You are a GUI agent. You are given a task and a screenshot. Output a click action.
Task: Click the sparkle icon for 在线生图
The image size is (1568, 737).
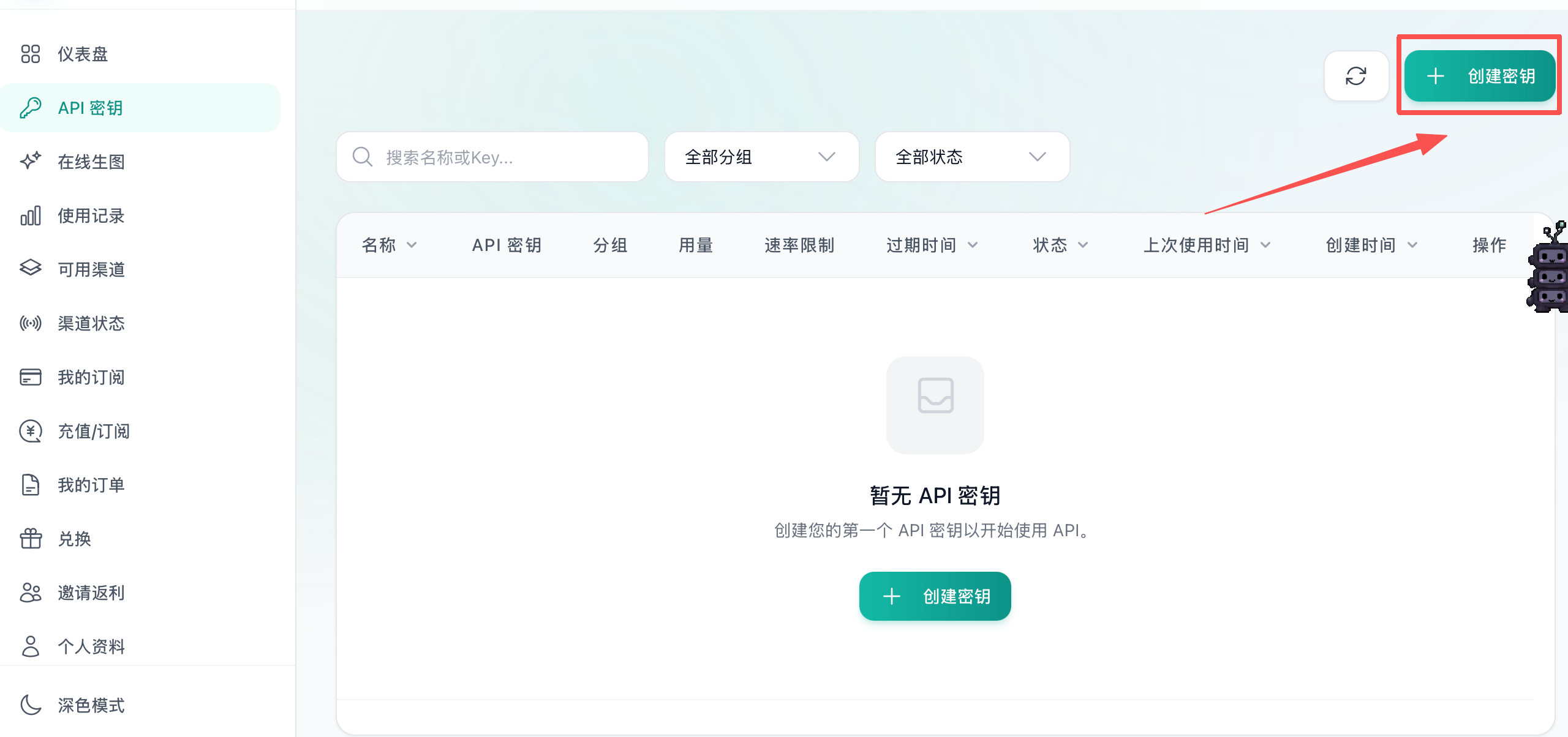tap(30, 162)
